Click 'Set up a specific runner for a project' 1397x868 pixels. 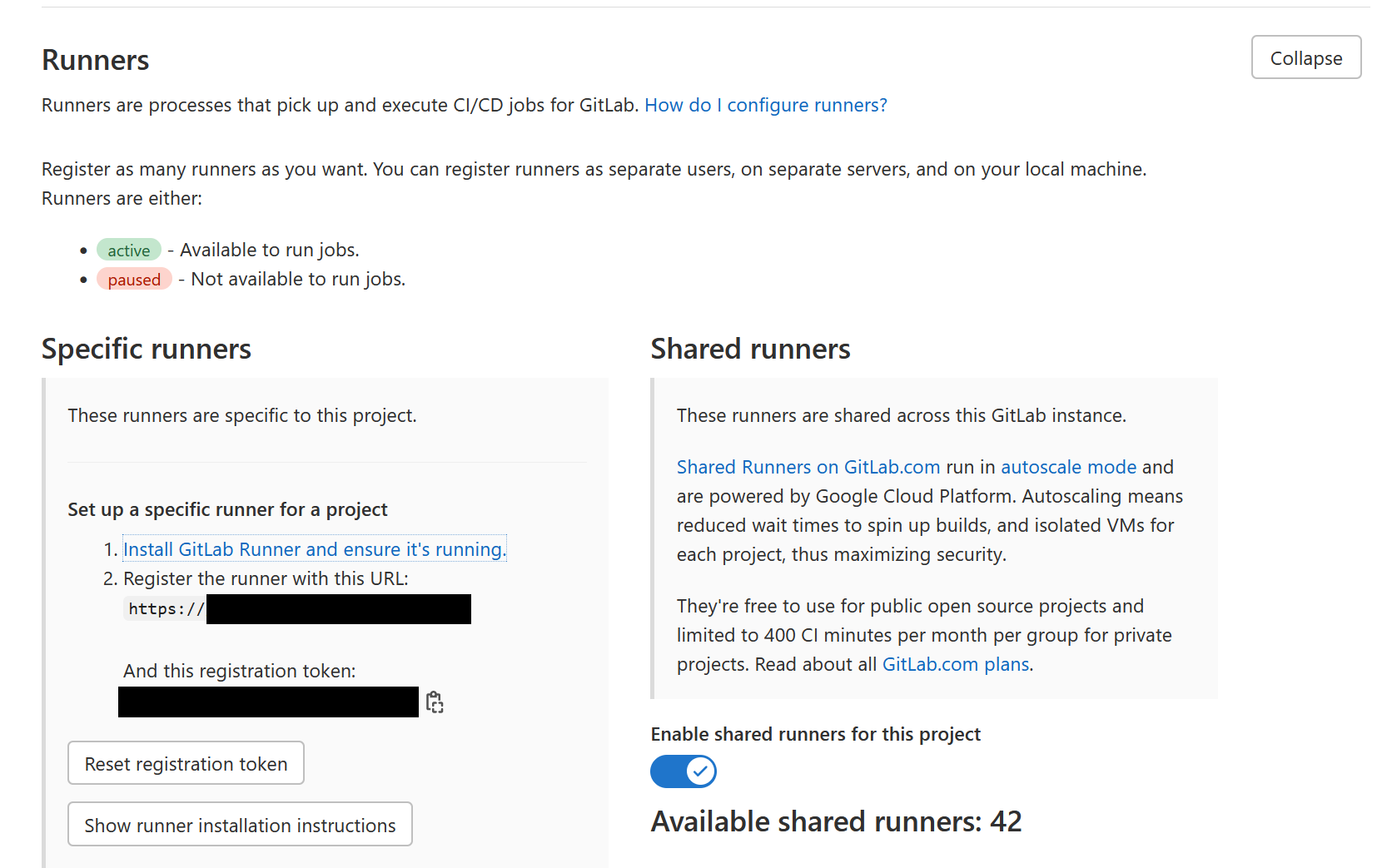227,509
